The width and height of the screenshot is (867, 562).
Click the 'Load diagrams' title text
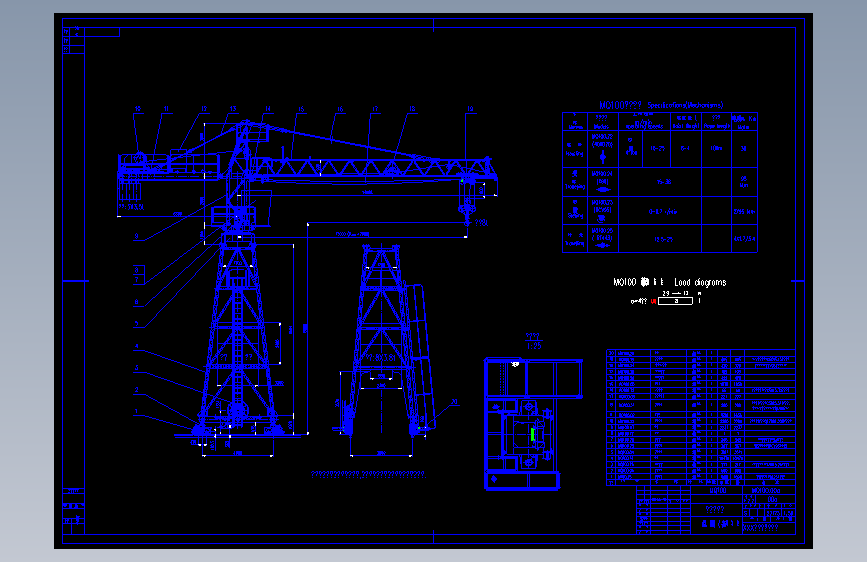point(700,283)
